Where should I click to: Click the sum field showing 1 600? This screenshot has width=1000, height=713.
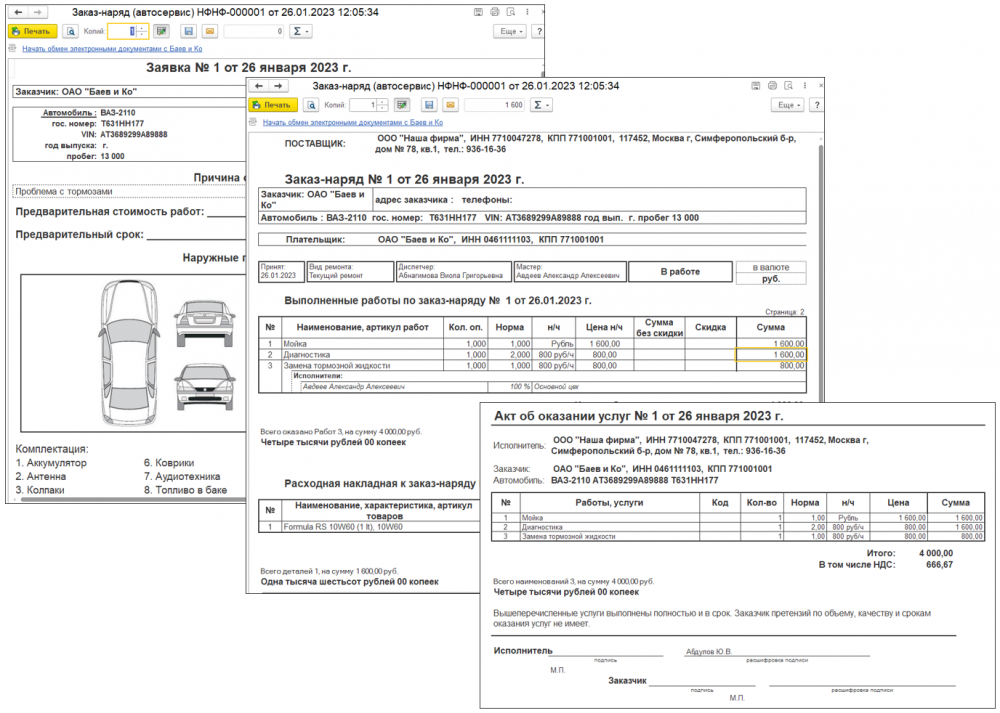click(494, 105)
